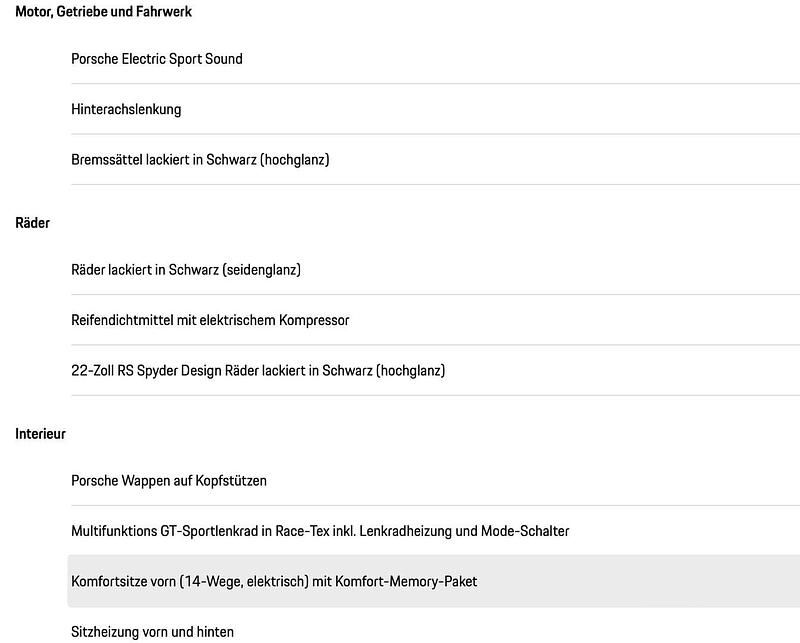
Task: Click the Hinterachslenkung list entry
Action: pos(126,109)
